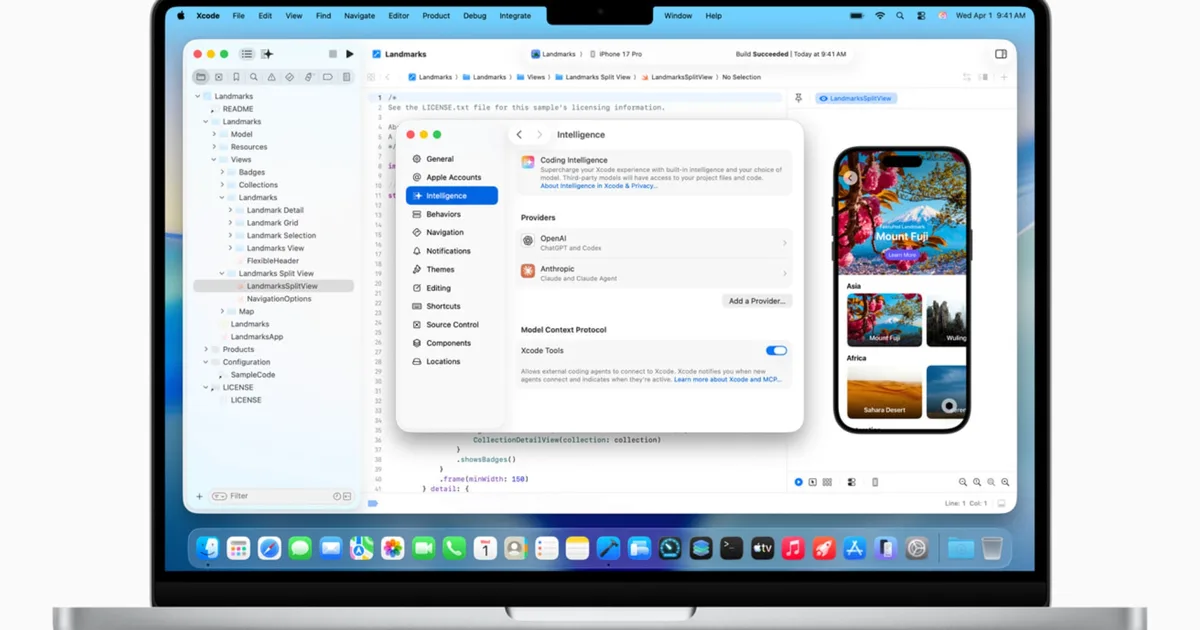Open the Product menu in the menu bar

coord(436,15)
